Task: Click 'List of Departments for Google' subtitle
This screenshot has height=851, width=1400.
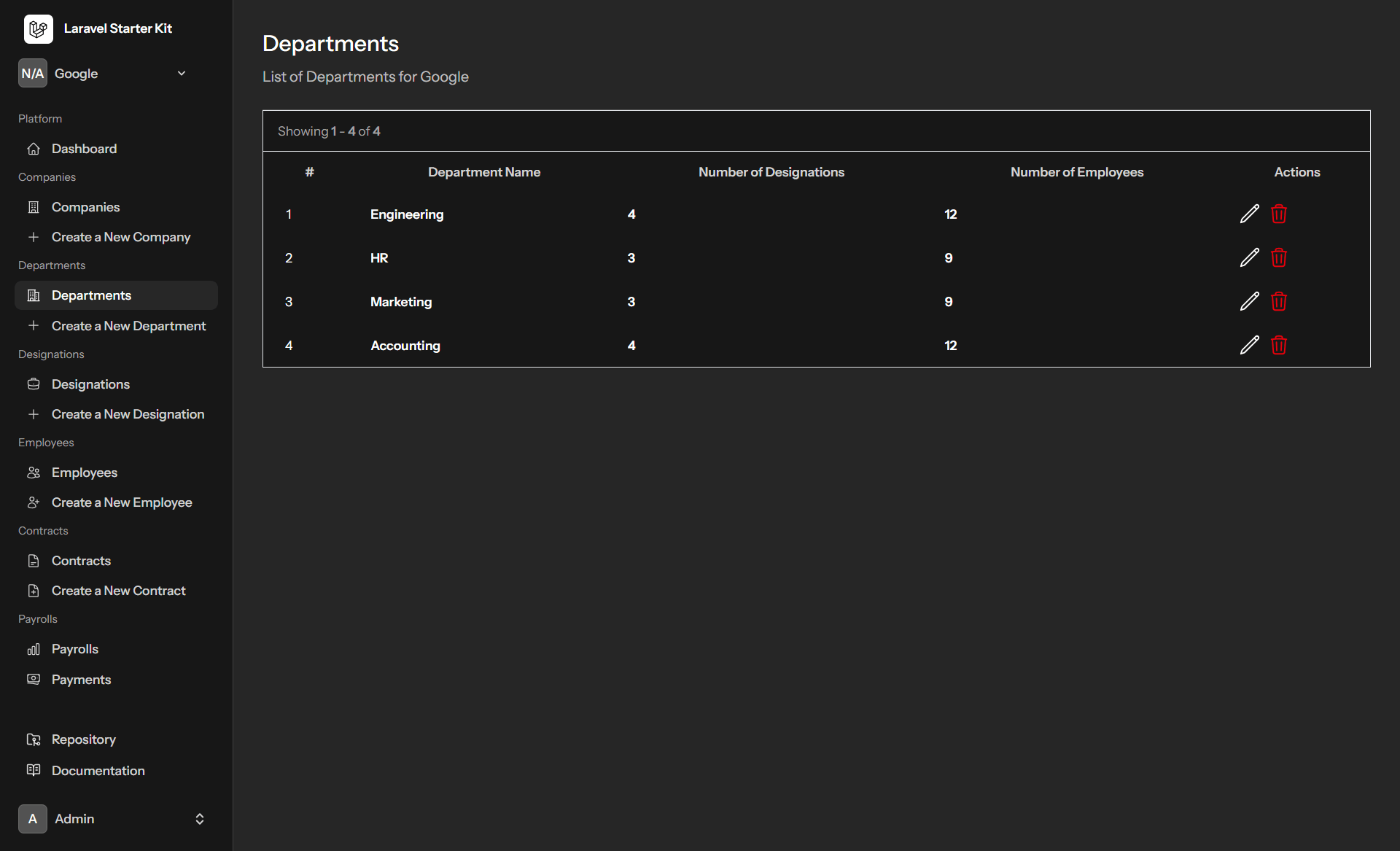Action: coord(365,77)
